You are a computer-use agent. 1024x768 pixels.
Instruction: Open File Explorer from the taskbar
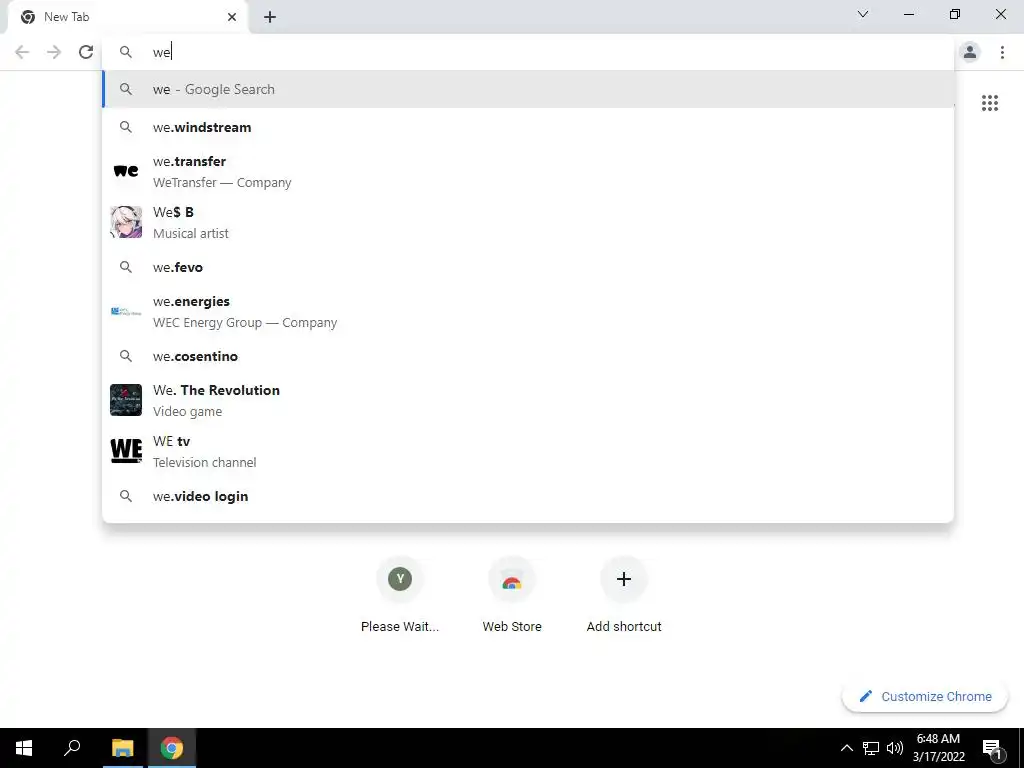(x=122, y=748)
